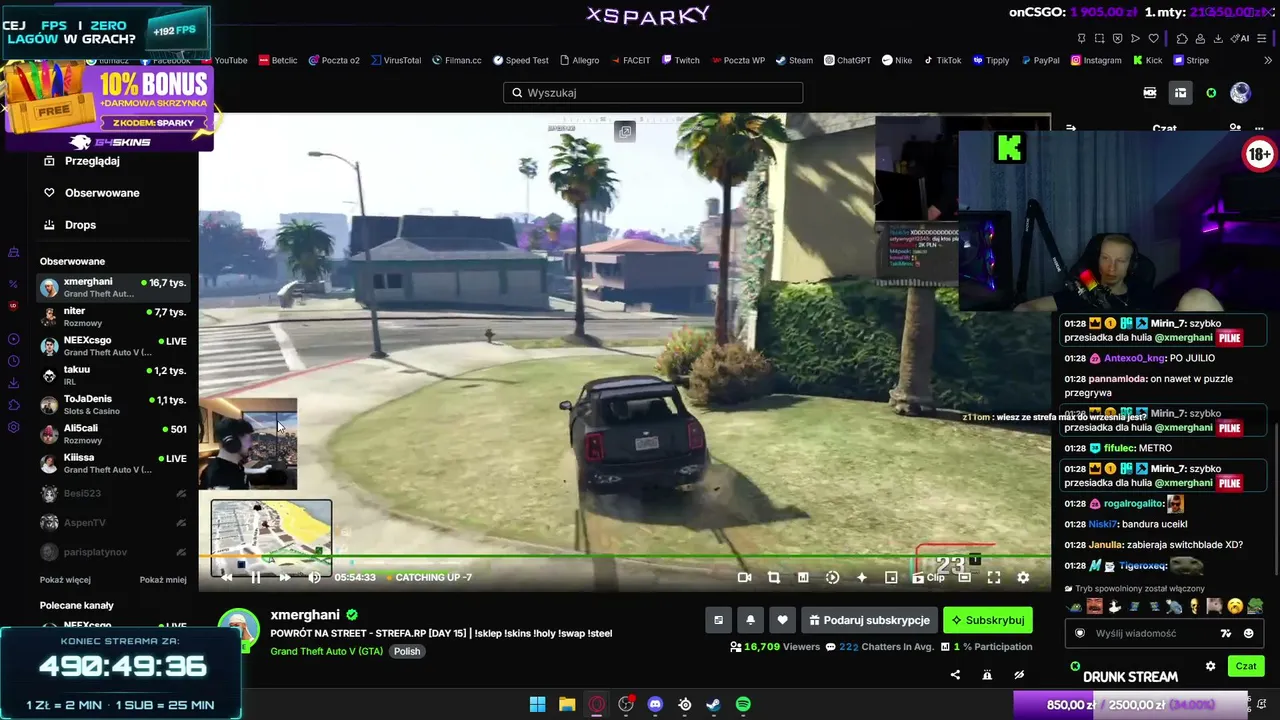
Task: Open the Clip tool in player
Action: (x=929, y=577)
